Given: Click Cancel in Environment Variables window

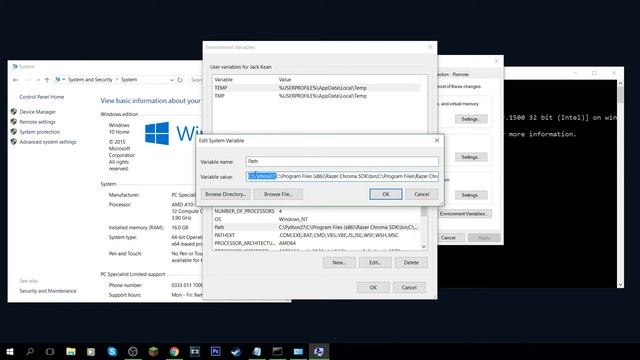Looking at the screenshot, I should [x=409, y=287].
